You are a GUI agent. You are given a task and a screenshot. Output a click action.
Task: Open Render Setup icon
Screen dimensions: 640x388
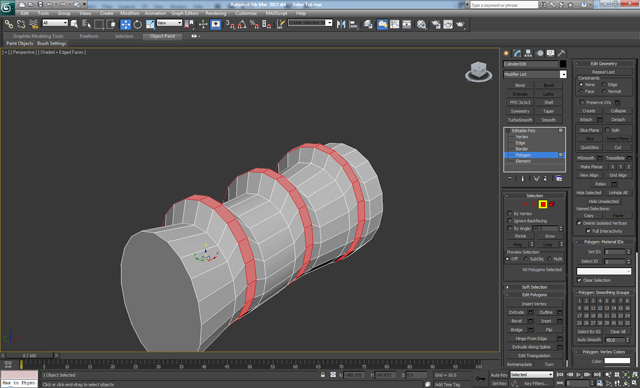(436, 24)
